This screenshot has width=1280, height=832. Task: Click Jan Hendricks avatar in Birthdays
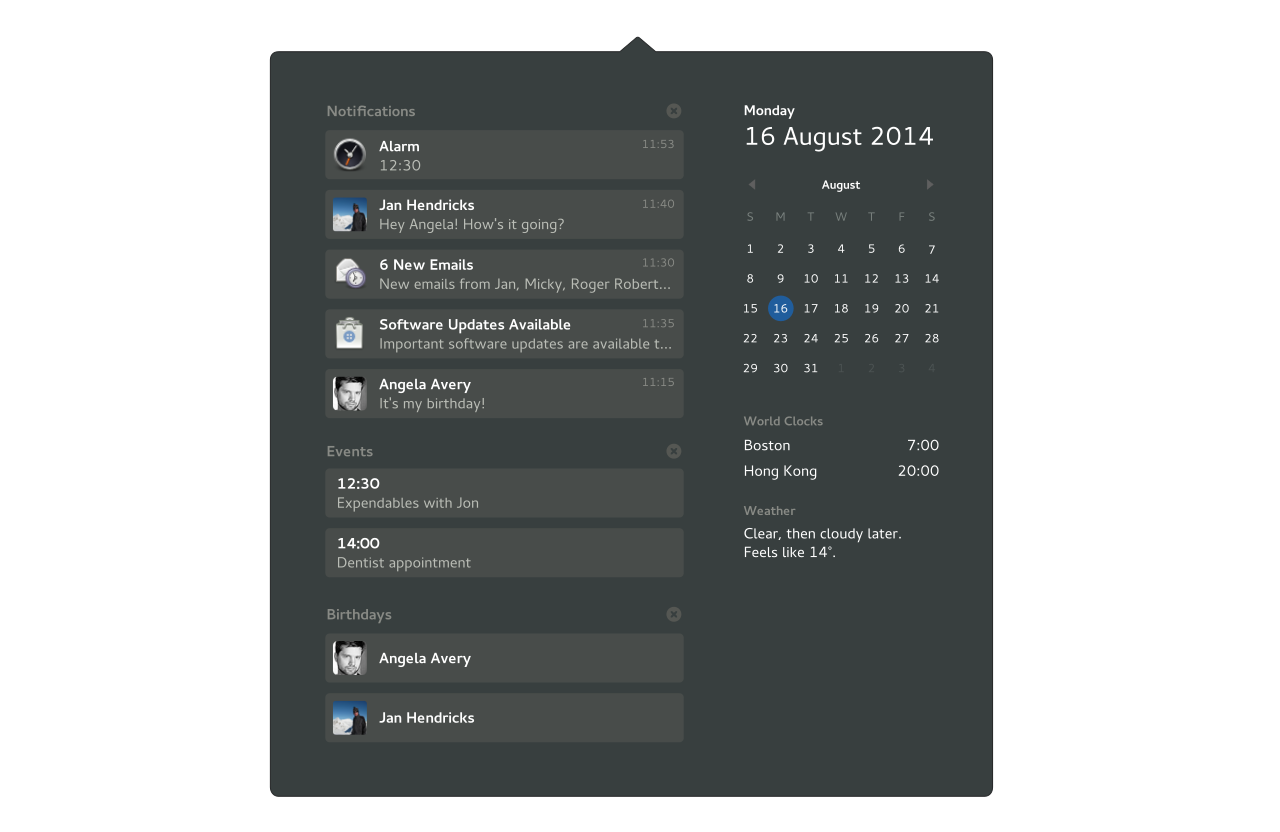point(350,718)
